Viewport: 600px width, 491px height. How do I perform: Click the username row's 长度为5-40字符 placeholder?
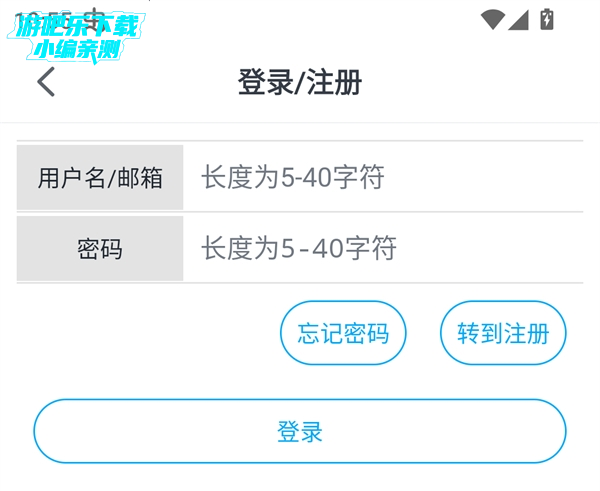[x=292, y=178]
